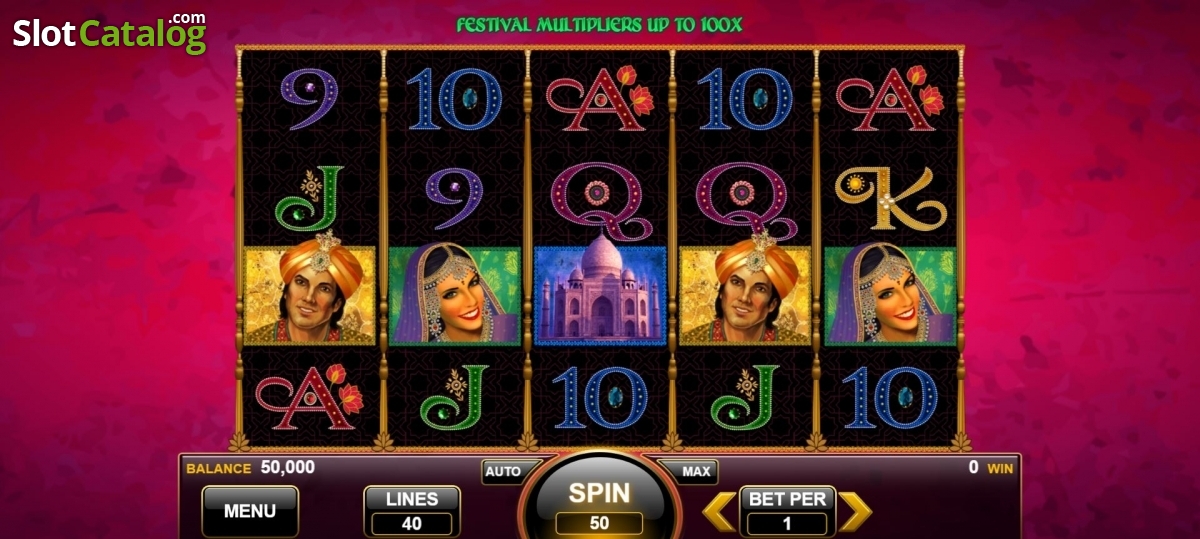The image size is (1200, 539).
Task: Open the LINES selector showing 40
Action: 411,512
